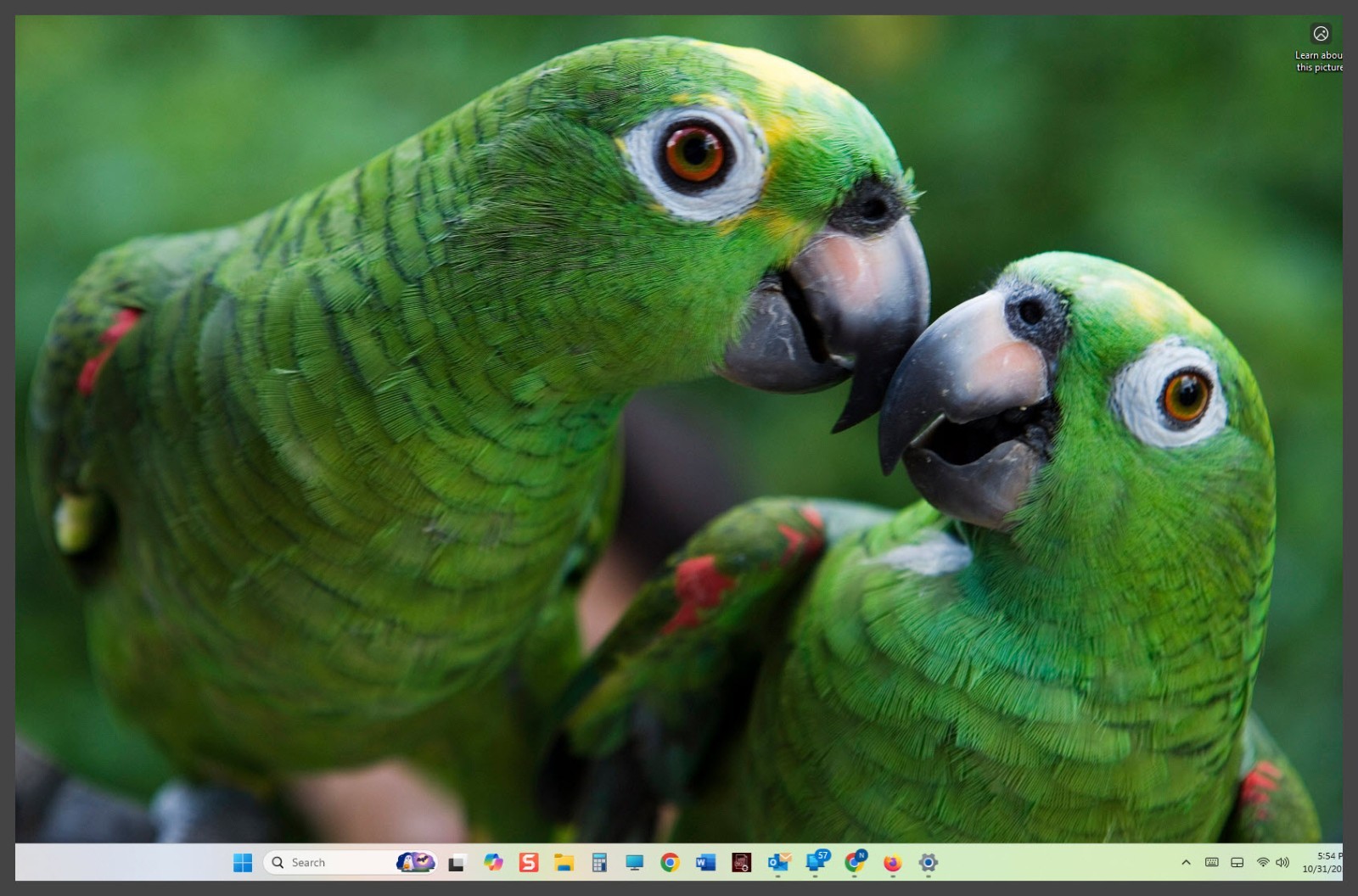Open the blue monitor taskbar icon
Screen dimensions: 1358x896
click(x=634, y=862)
